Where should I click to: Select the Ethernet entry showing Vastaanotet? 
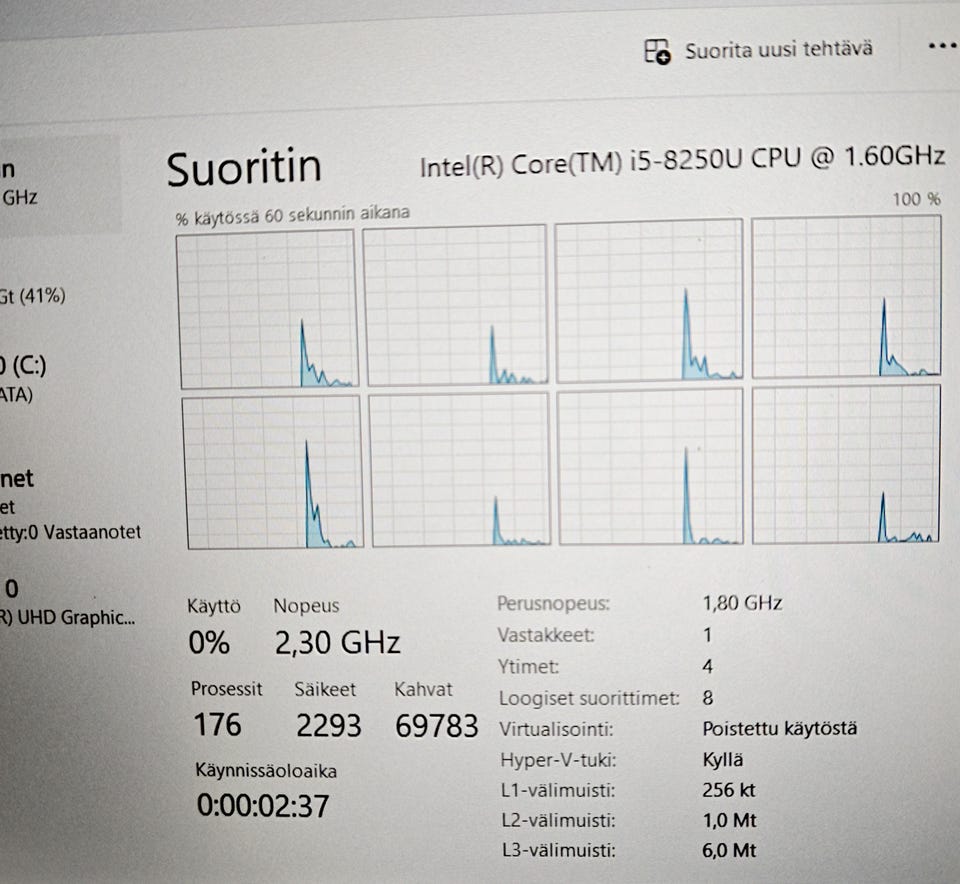pyautogui.click(x=70, y=505)
